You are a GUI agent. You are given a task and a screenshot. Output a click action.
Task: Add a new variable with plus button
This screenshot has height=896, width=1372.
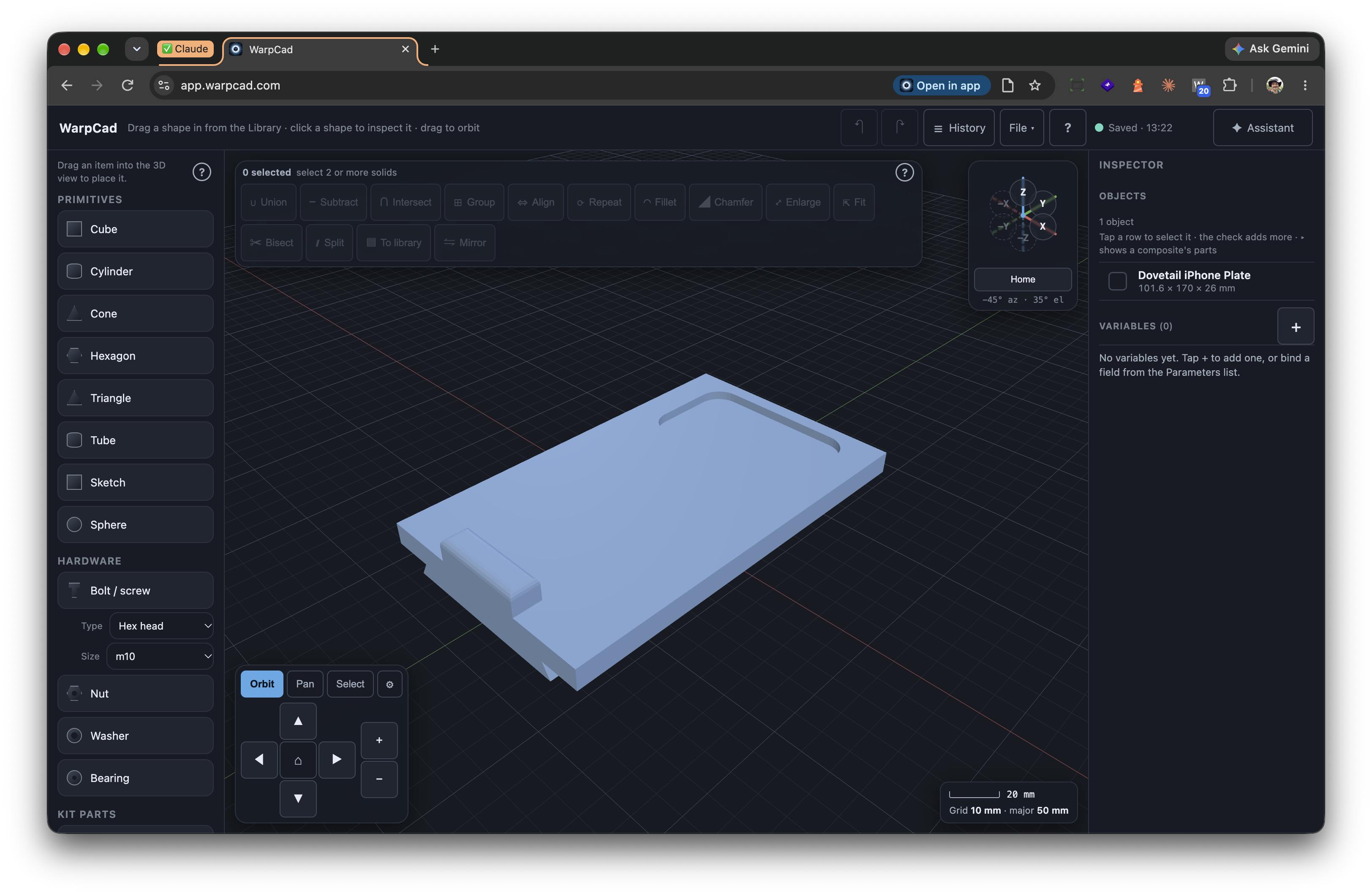click(1295, 327)
